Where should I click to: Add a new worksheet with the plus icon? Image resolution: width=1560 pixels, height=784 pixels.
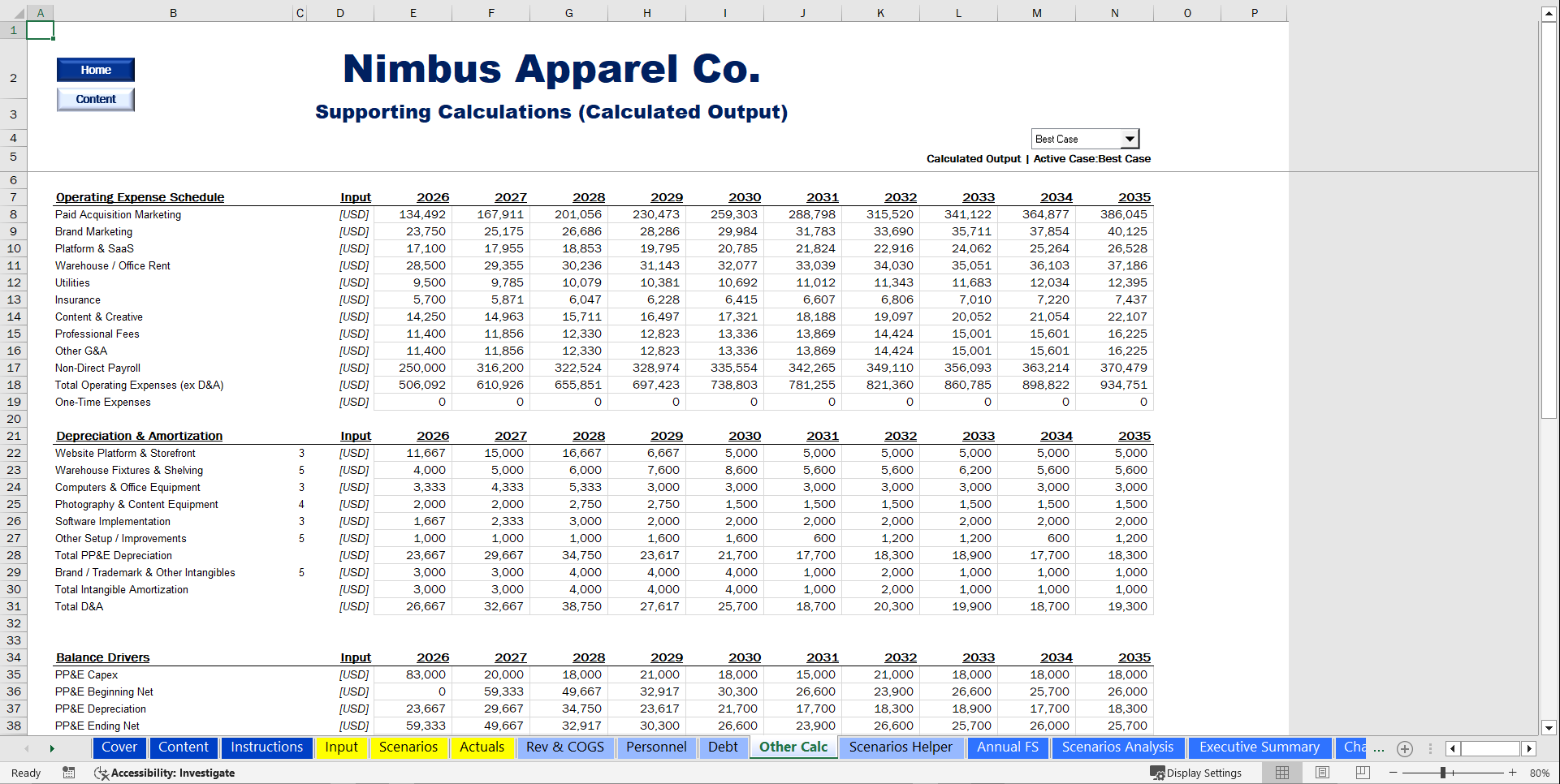click(1406, 749)
